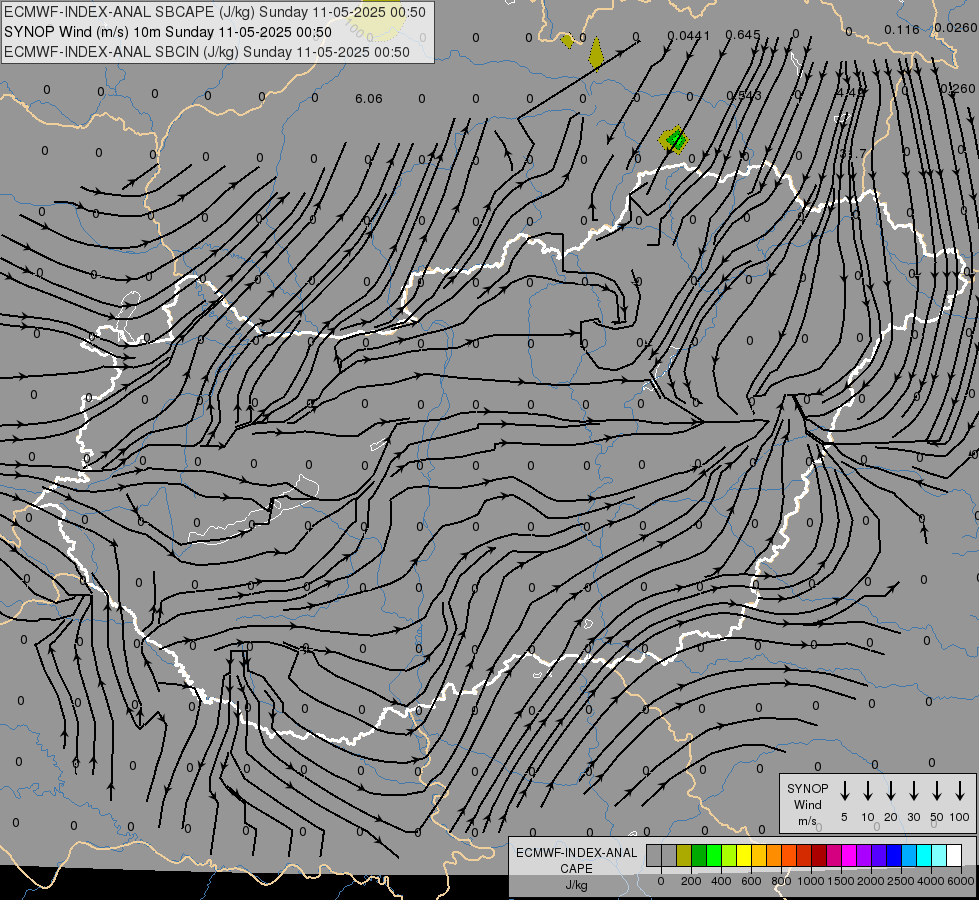Image resolution: width=979 pixels, height=900 pixels.
Task: Pick the pure yellow CAPE legend swatch
Action: 744,856
